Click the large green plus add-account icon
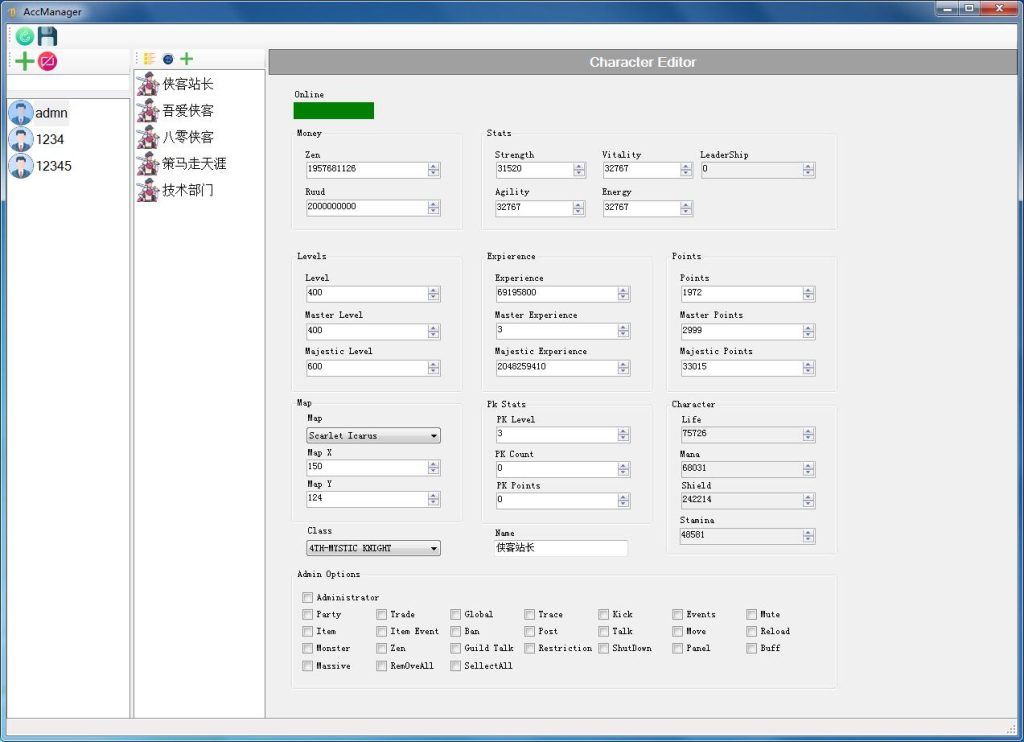 [25, 62]
